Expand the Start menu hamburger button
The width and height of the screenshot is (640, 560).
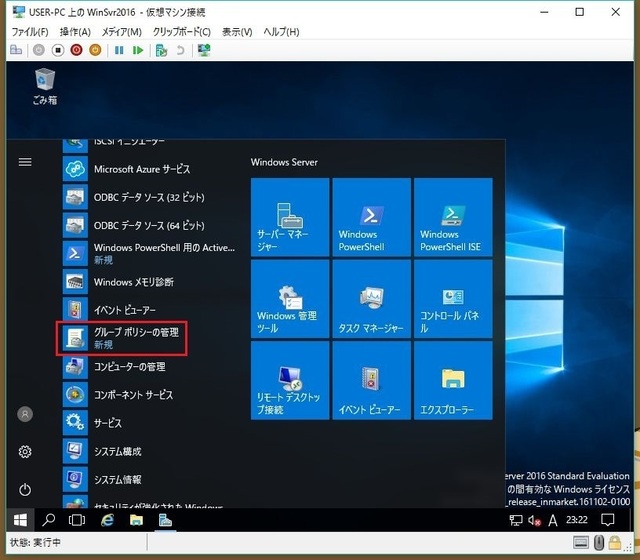(x=25, y=162)
